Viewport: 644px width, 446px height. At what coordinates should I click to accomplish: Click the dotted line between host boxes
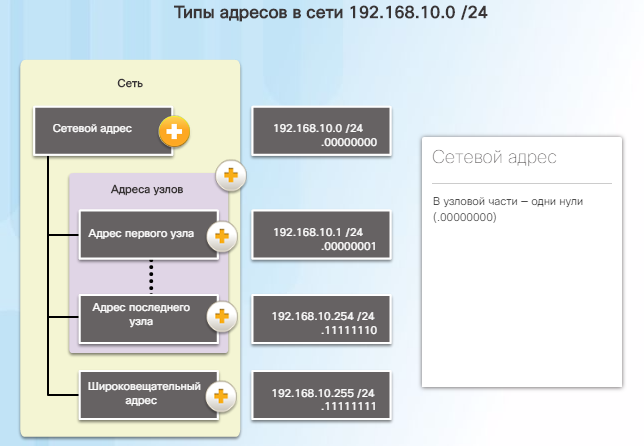pyautogui.click(x=151, y=276)
